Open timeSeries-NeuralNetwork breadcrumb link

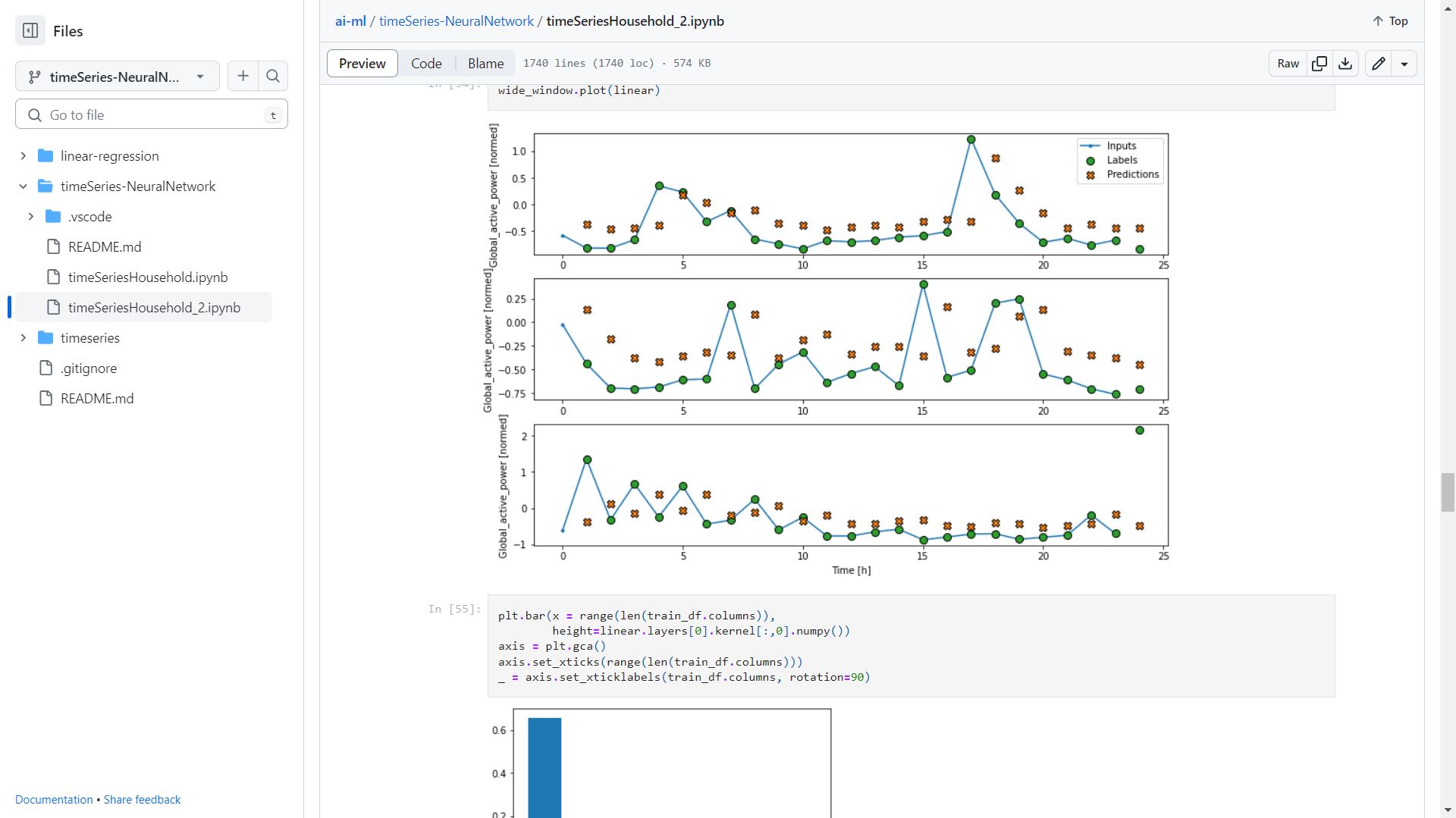(457, 21)
